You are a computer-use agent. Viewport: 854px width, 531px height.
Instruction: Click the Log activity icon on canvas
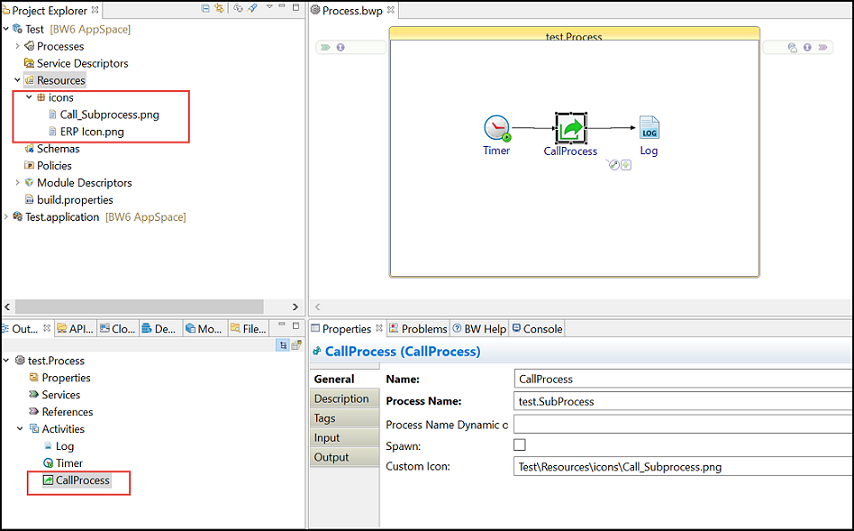649,129
